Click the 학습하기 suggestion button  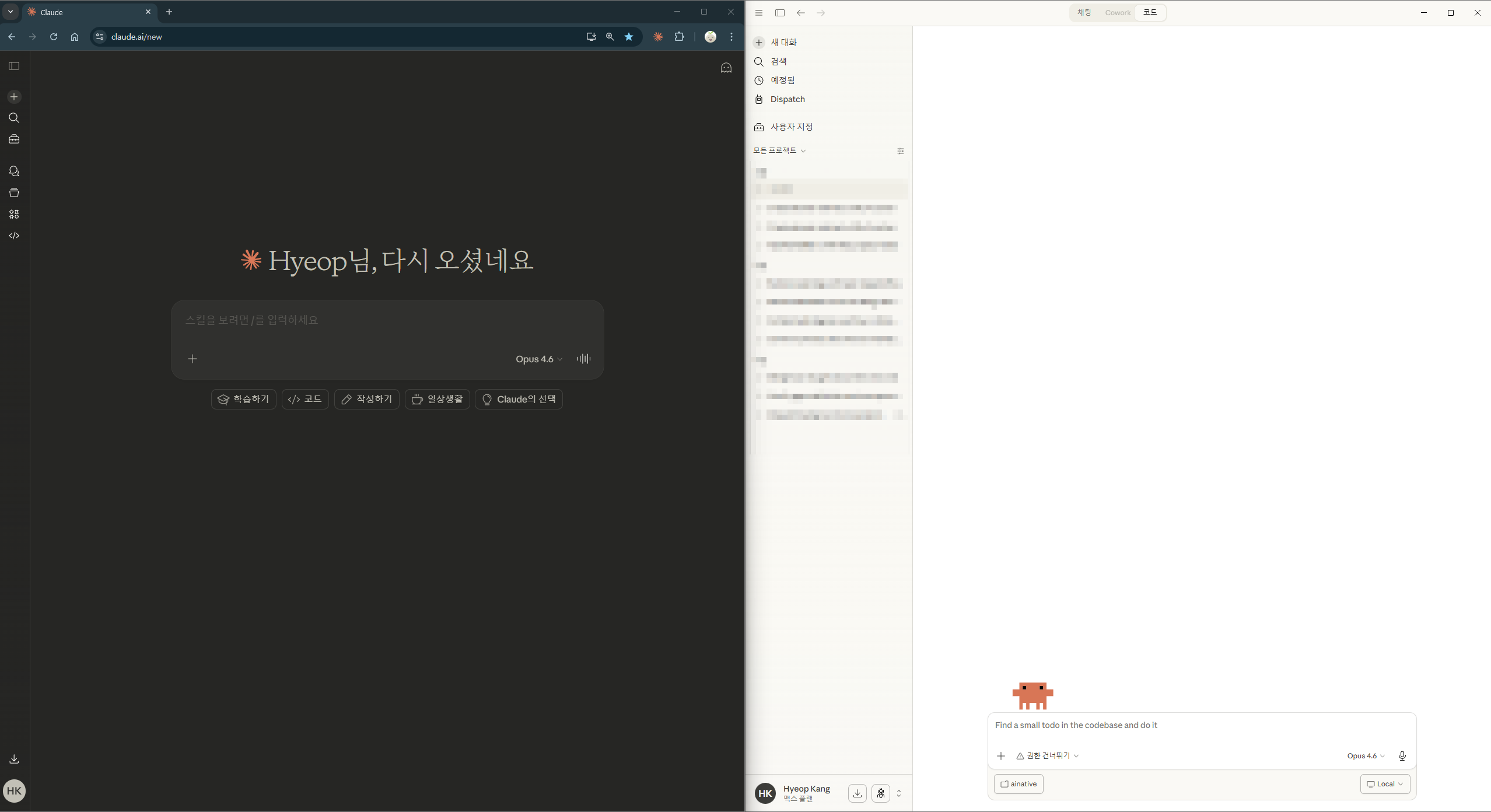coord(243,399)
